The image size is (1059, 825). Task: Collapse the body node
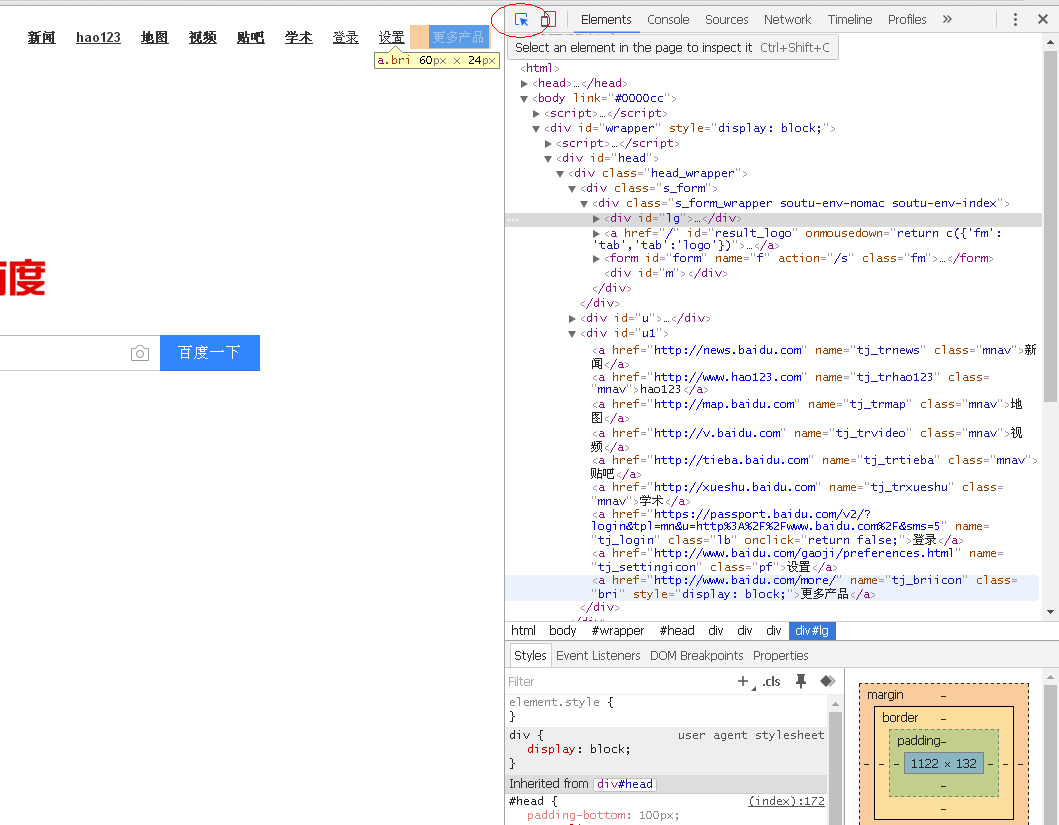point(524,99)
